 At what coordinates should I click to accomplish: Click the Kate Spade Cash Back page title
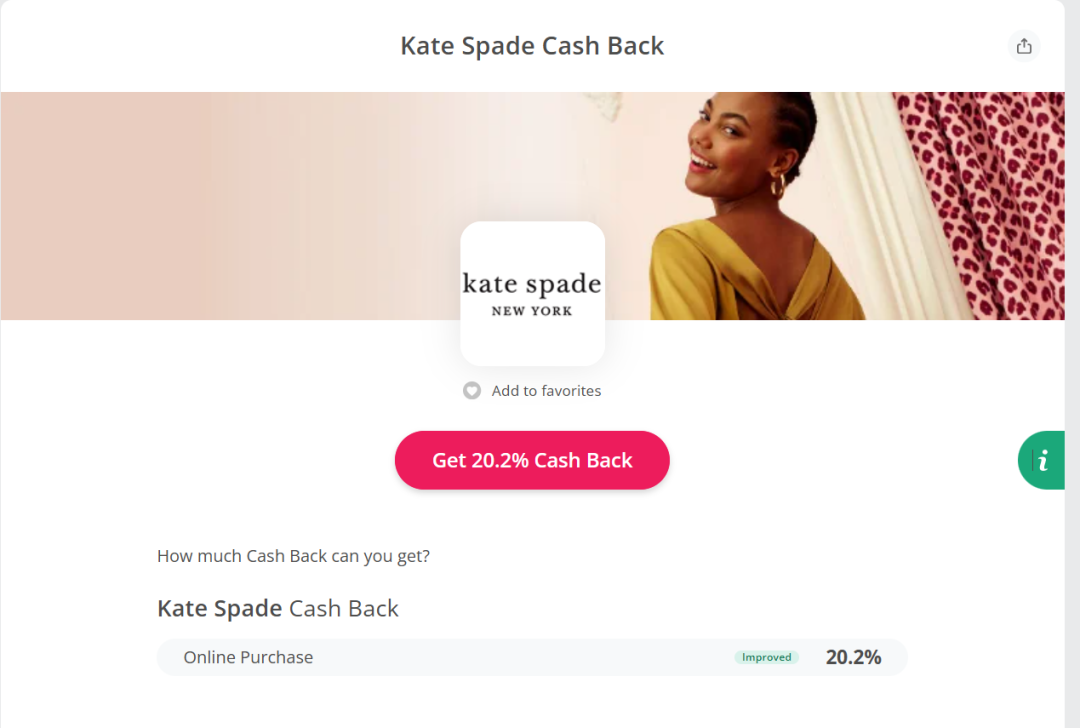tap(532, 46)
